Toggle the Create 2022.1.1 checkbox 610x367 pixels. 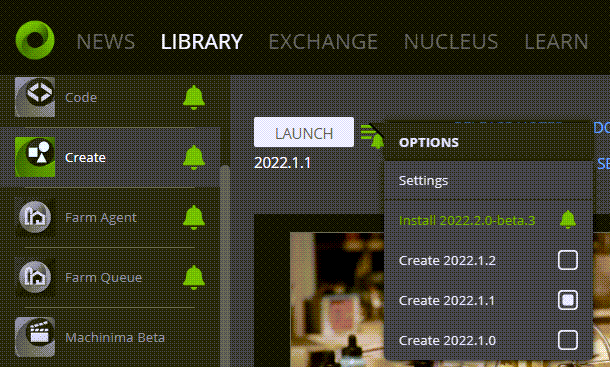click(x=568, y=300)
